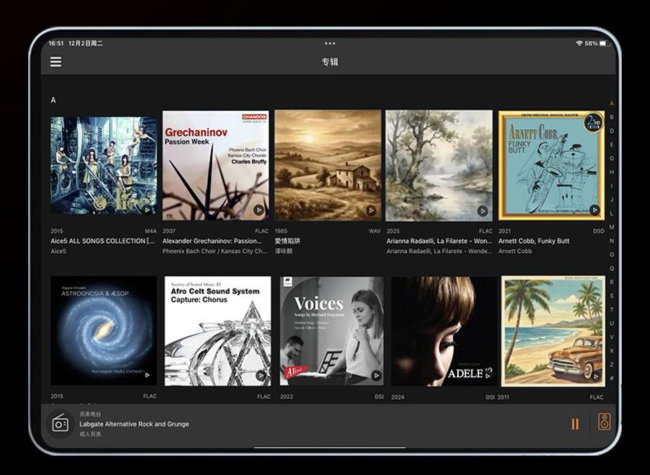Play the Voices album via its play icon
Image resolution: width=650 pixels, height=475 pixels.
(x=371, y=375)
